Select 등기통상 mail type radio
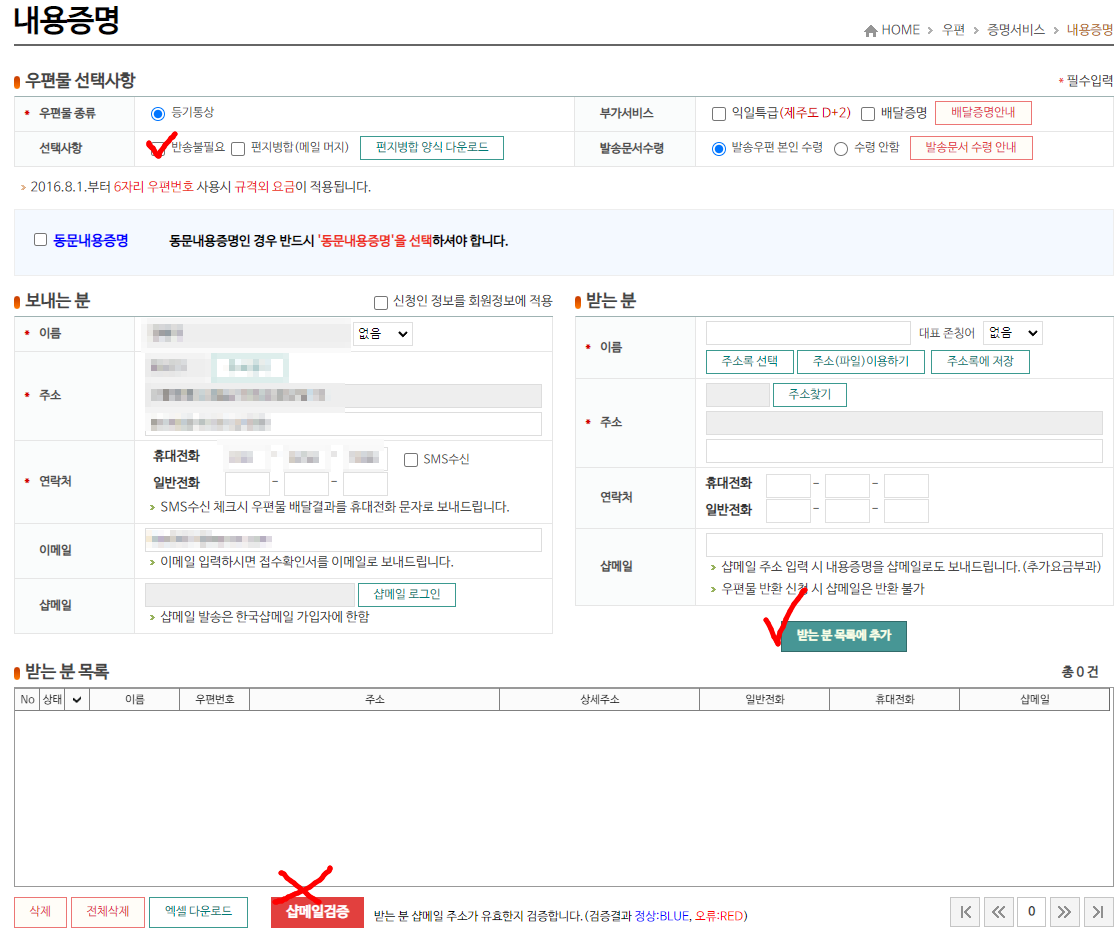Viewport: 1120px width, 932px height. [158, 114]
